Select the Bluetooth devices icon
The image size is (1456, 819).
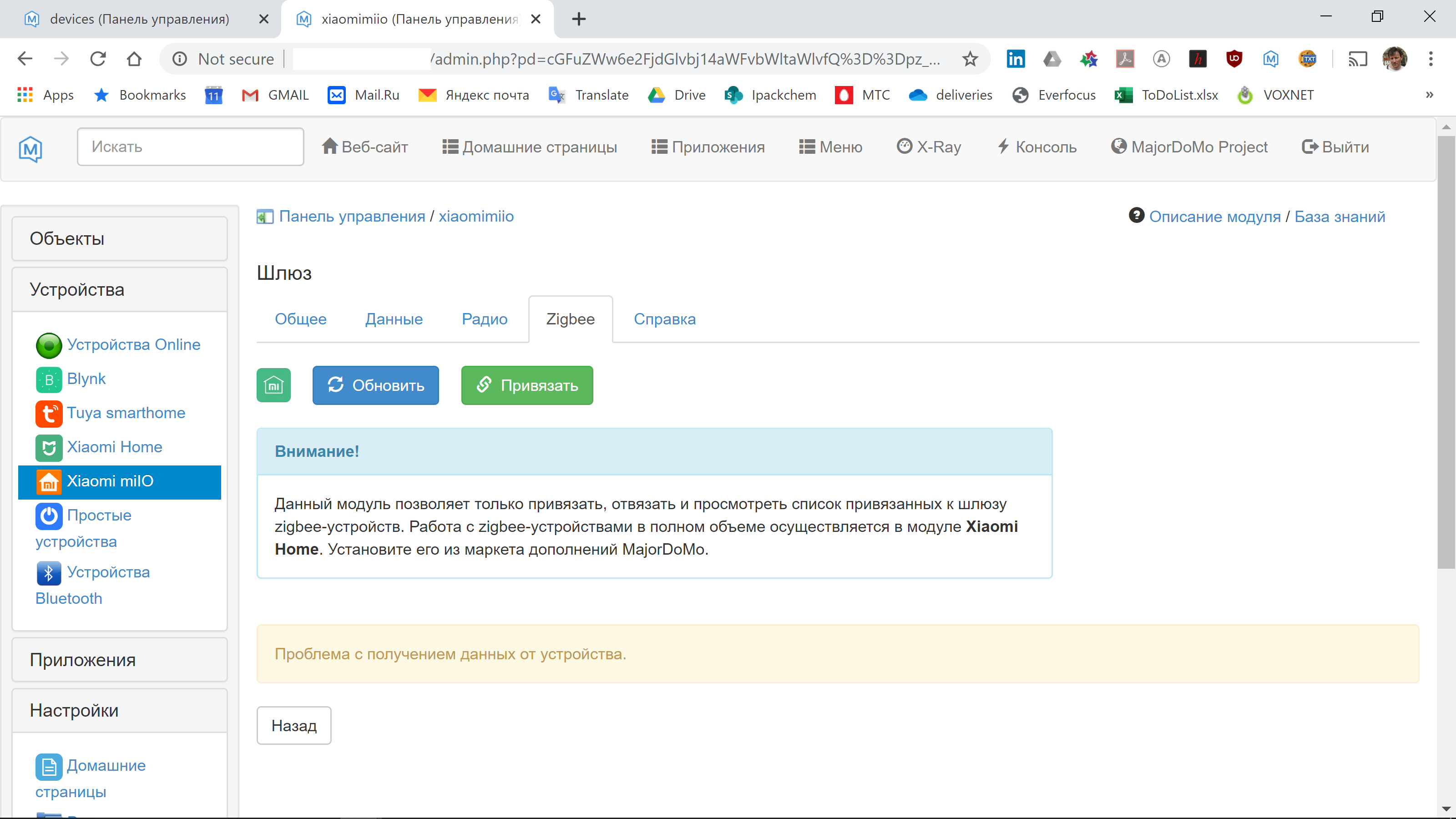point(49,572)
